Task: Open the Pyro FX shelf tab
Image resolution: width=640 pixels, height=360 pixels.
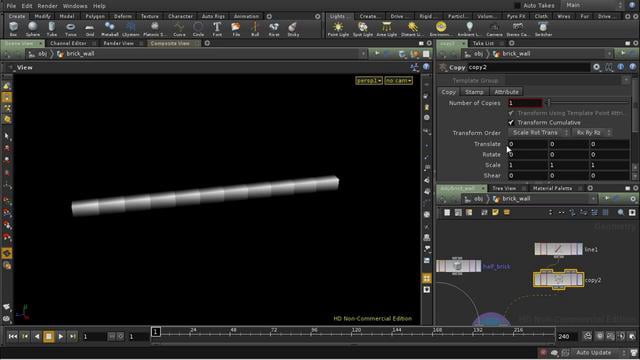Action: tap(516, 16)
